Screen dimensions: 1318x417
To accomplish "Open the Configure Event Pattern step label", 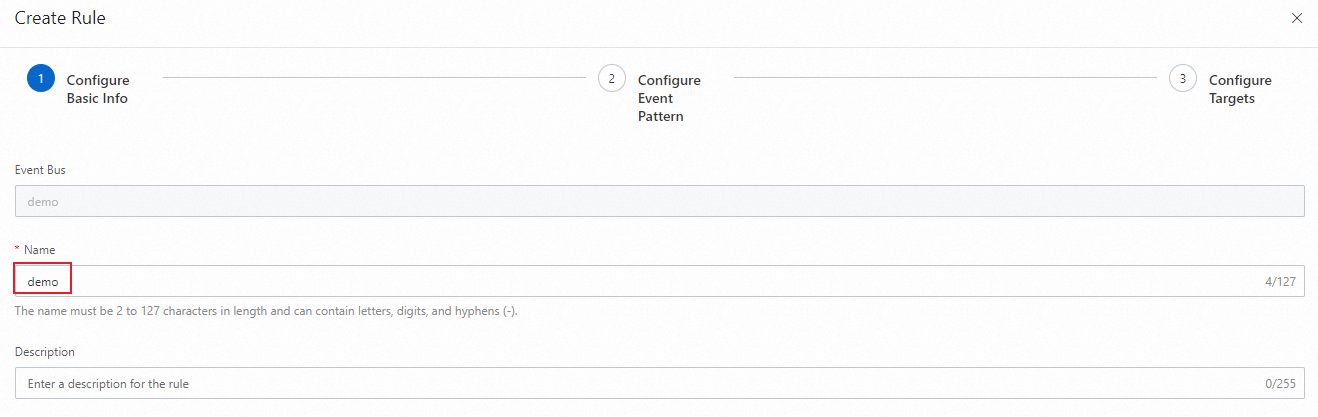I will tap(669, 98).
